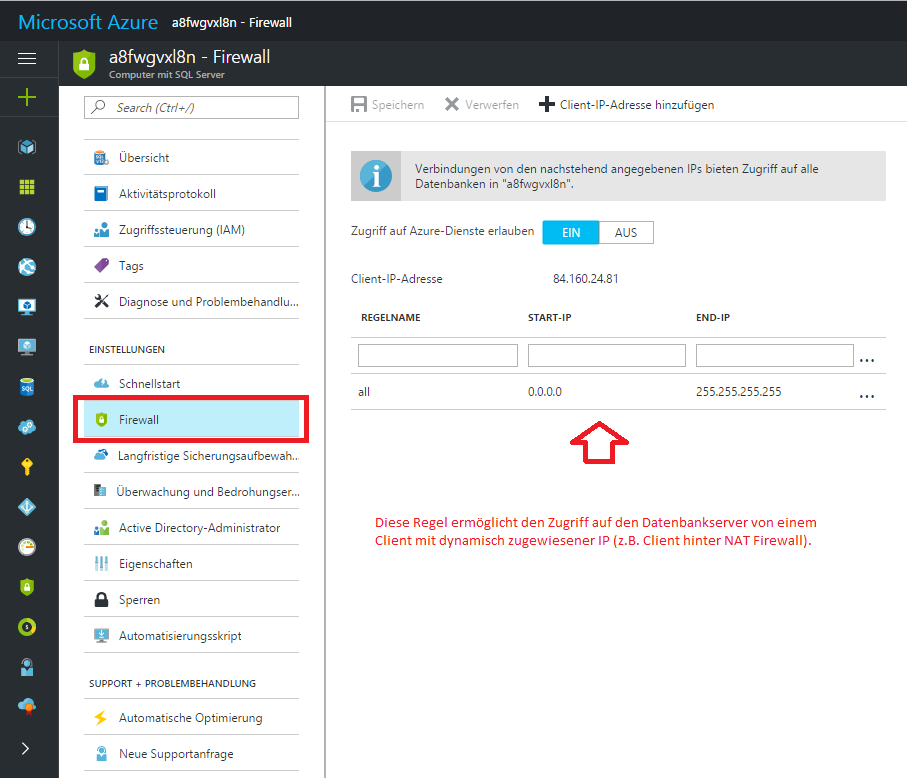Open the gray monitor sidebar icon
This screenshot has height=778, width=907.
[x=27, y=346]
